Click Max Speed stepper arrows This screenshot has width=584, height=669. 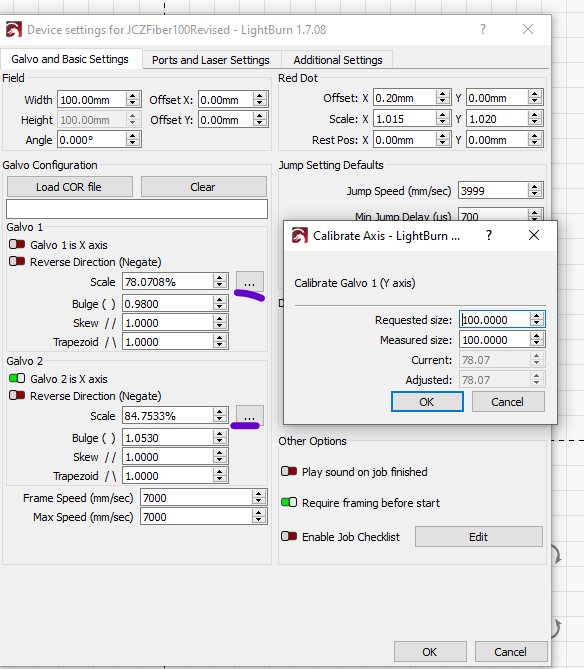pyautogui.click(x=259, y=517)
